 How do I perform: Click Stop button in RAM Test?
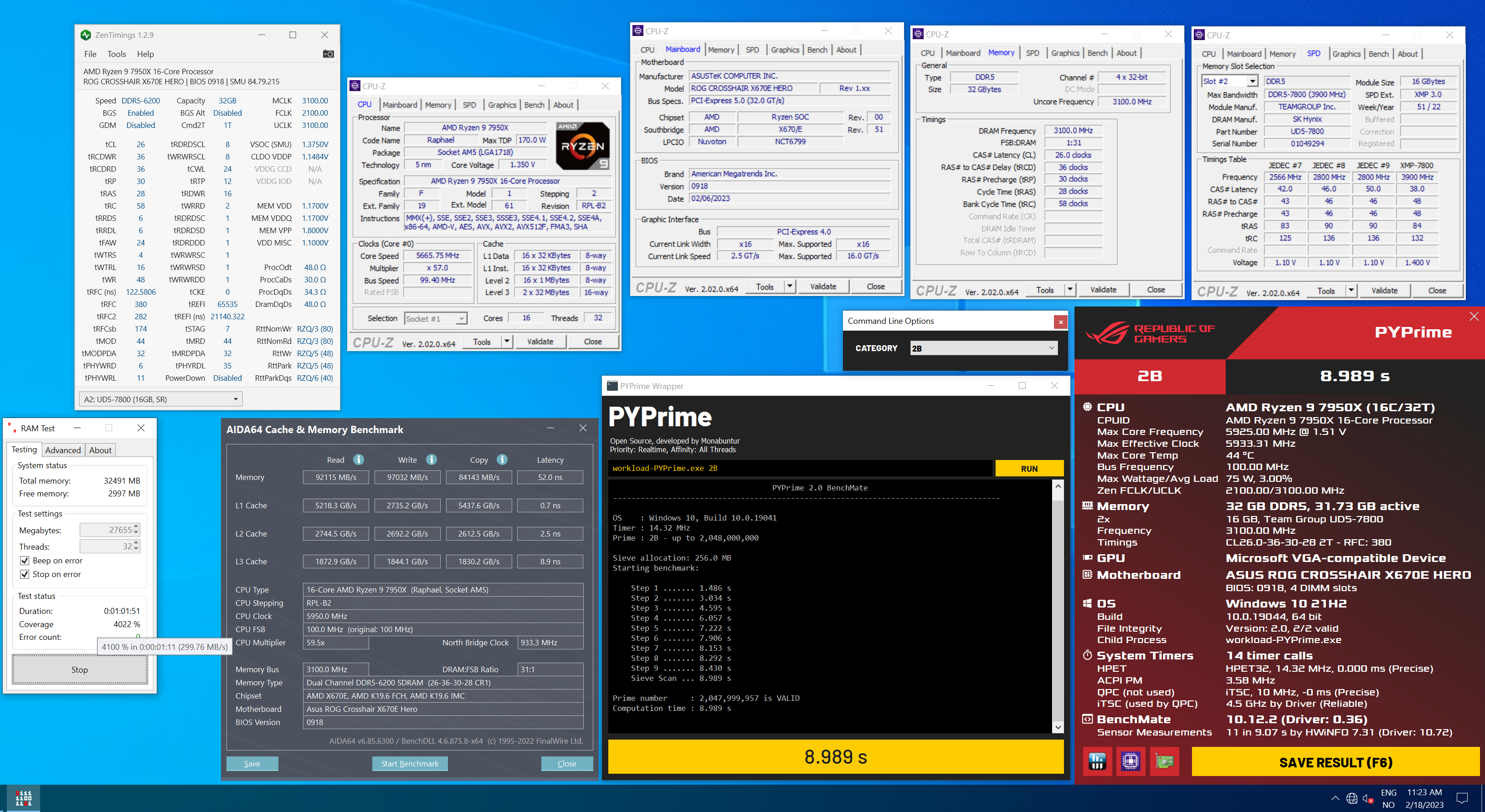click(x=80, y=669)
